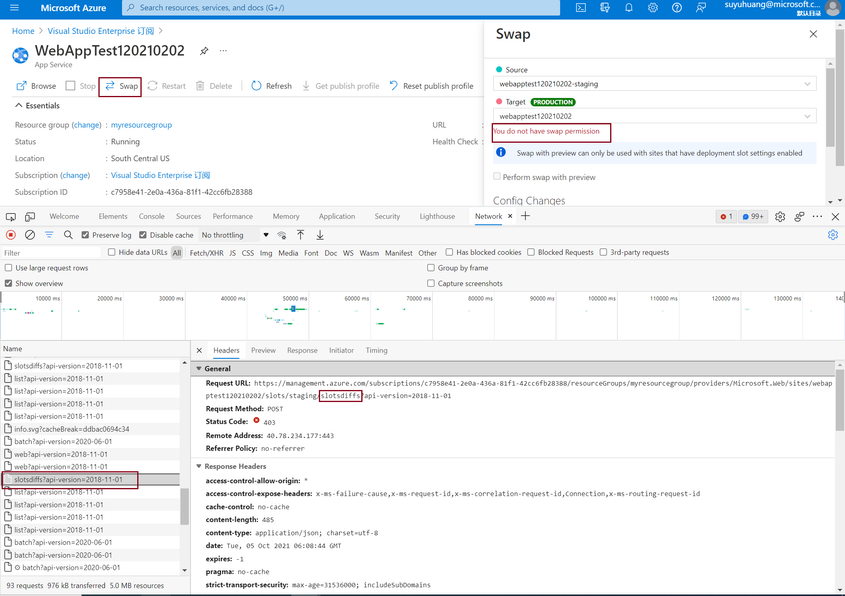This screenshot has height=596, width=845.
Task: Open the Feedback icon in top bar
Action: [x=701, y=8]
